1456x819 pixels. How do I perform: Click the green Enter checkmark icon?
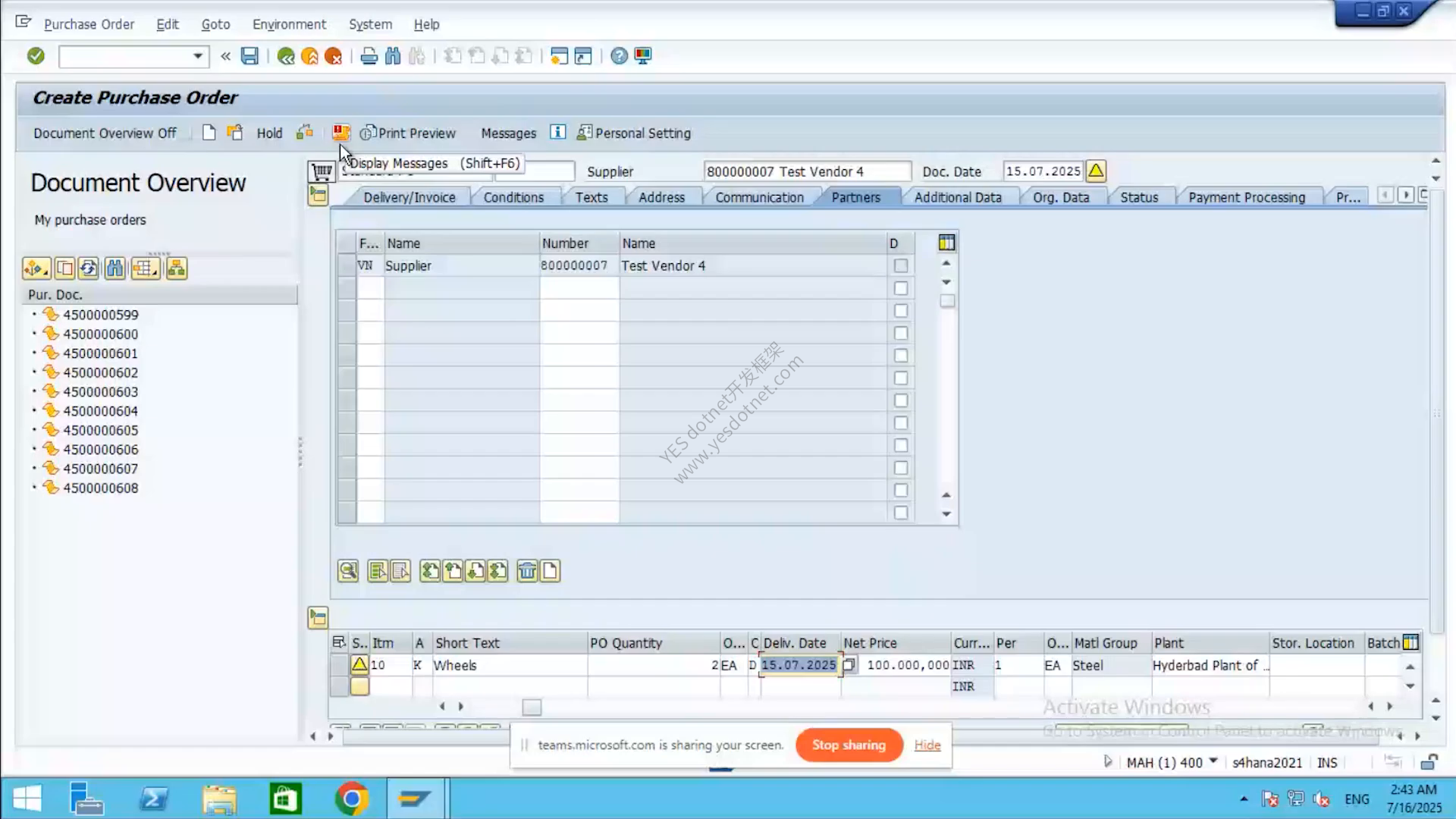pyautogui.click(x=36, y=56)
